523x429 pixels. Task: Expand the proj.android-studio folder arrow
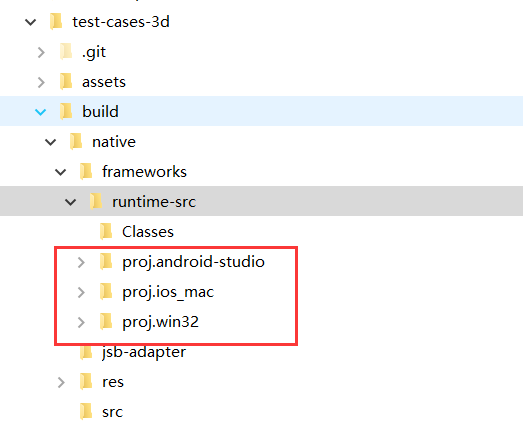(81, 263)
